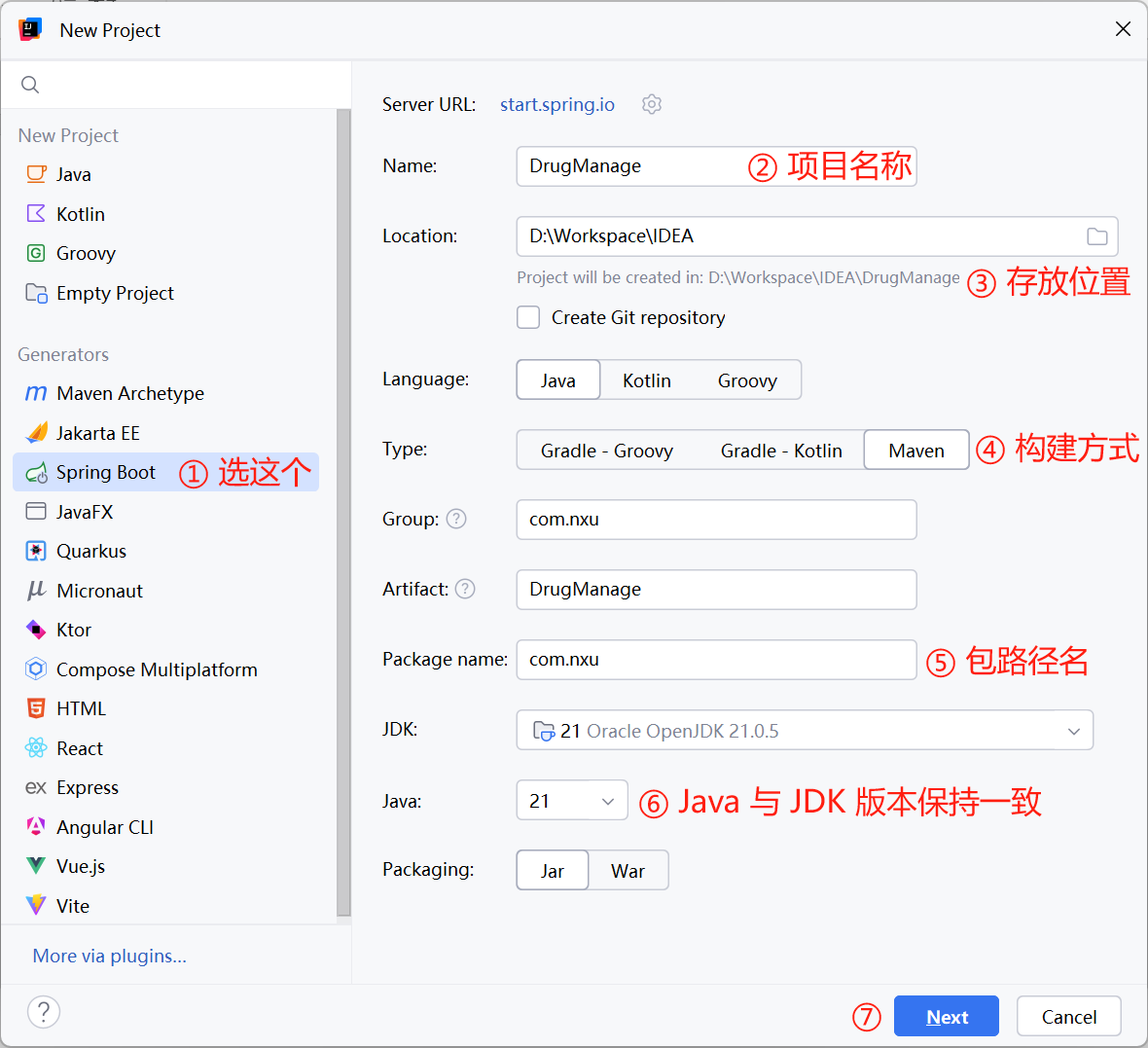The image size is (1148, 1048).
Task: Click the Cancel button
Action: 1069,1017
